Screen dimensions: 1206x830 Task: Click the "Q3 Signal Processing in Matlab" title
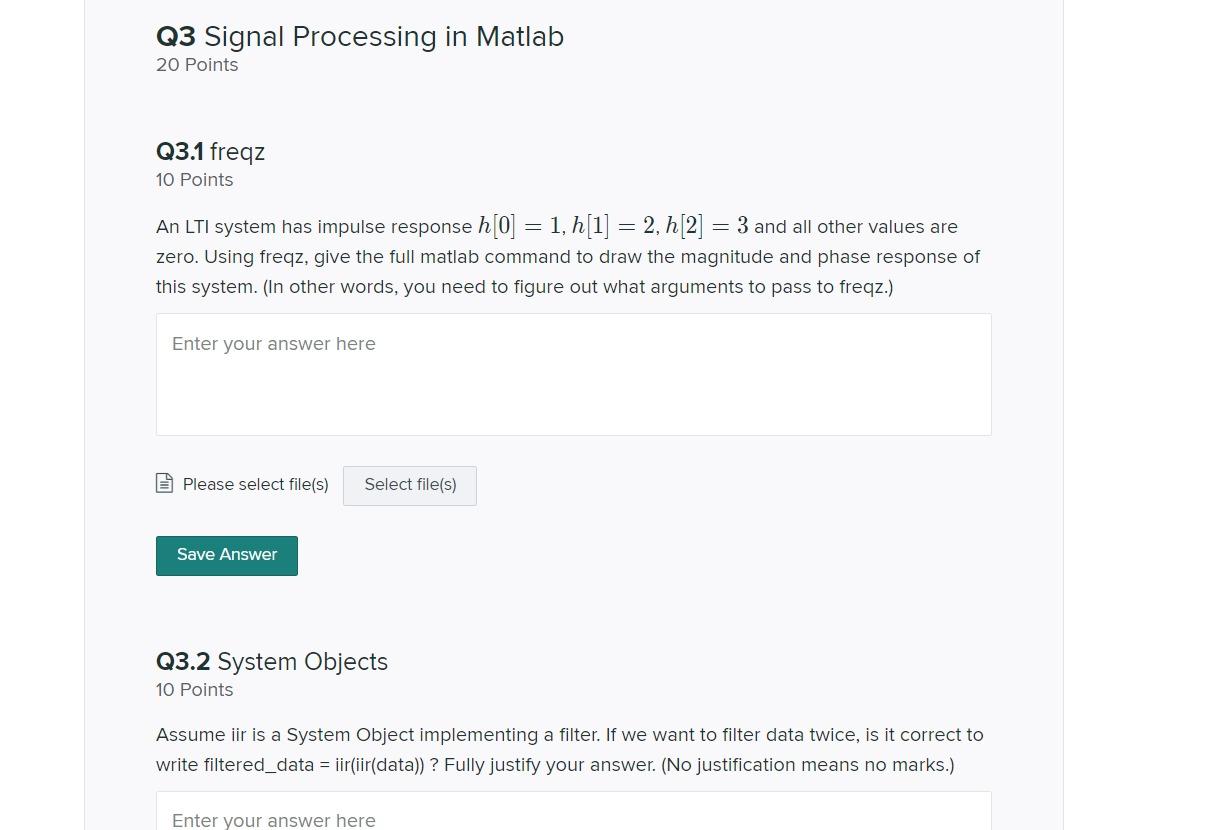(359, 36)
